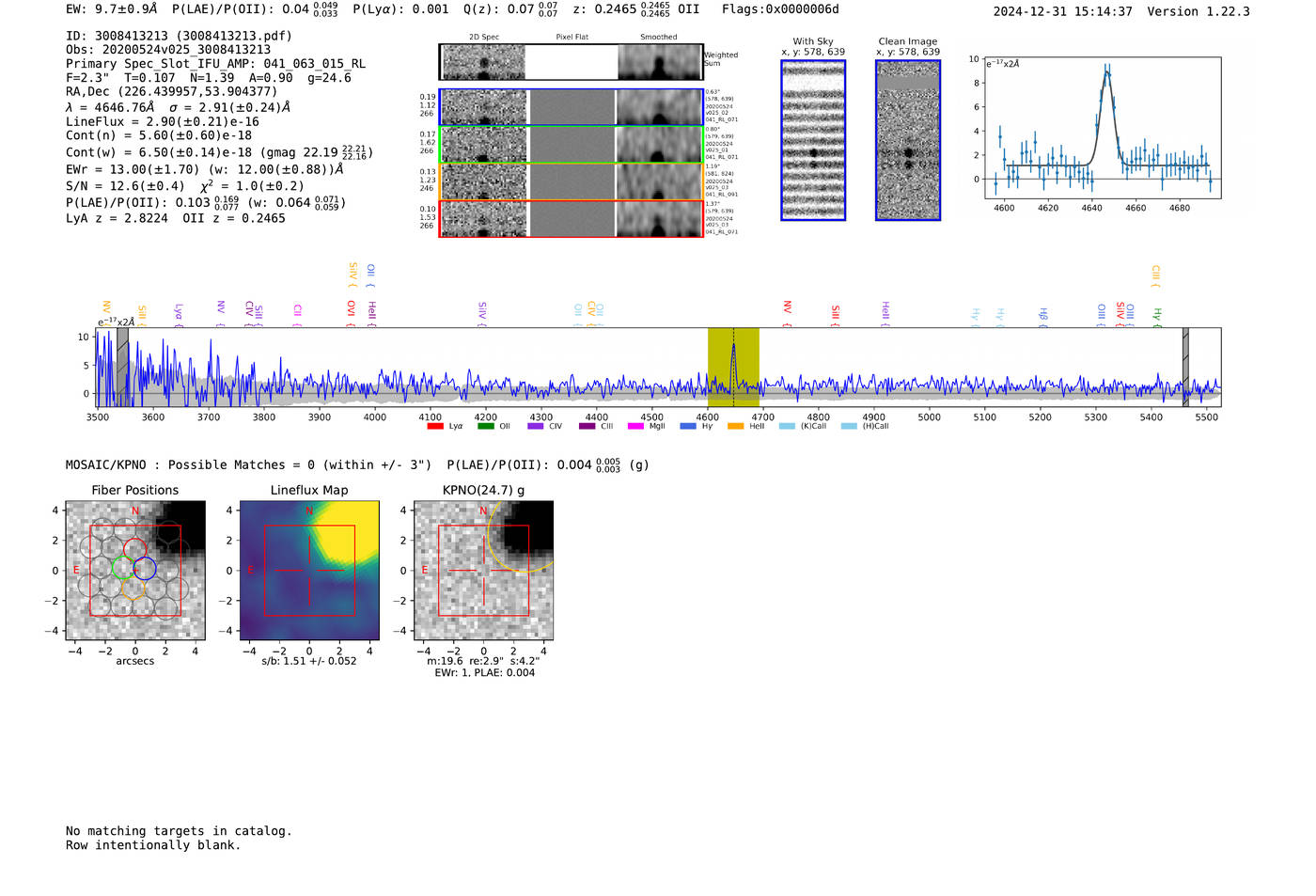Screen dimensions: 1316x896
Task: Click the Weighted Sum 2D Spec cutout
Action: click(x=483, y=62)
